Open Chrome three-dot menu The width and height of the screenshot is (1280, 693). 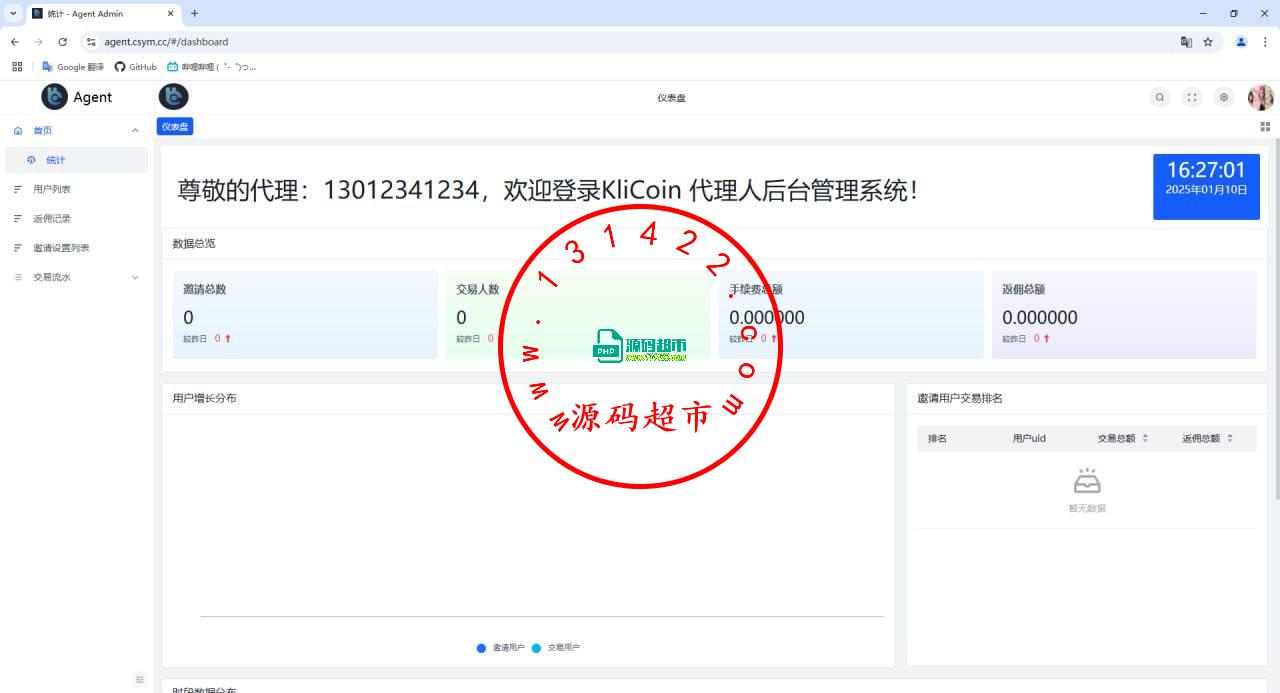coord(1266,42)
